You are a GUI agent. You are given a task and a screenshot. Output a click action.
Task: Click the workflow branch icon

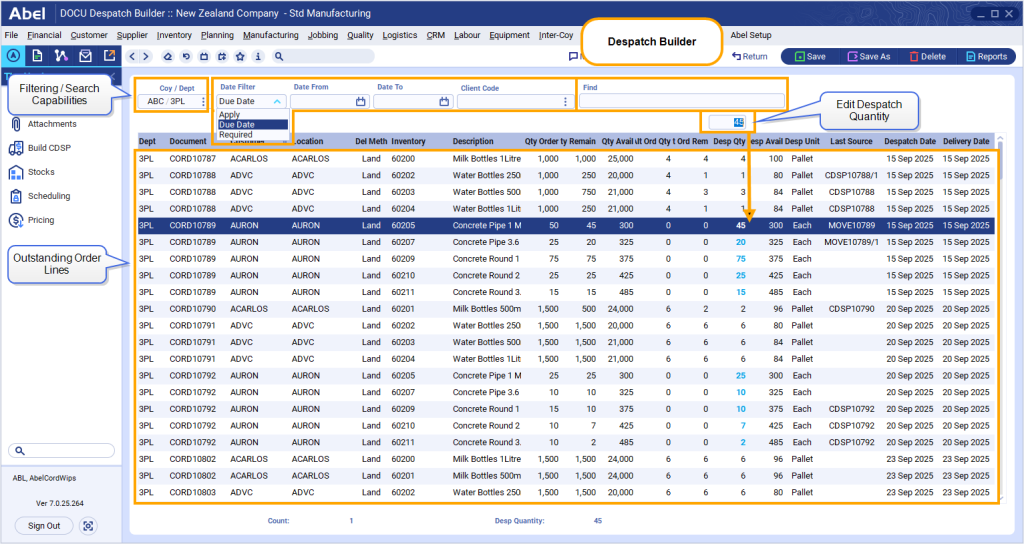point(61,56)
